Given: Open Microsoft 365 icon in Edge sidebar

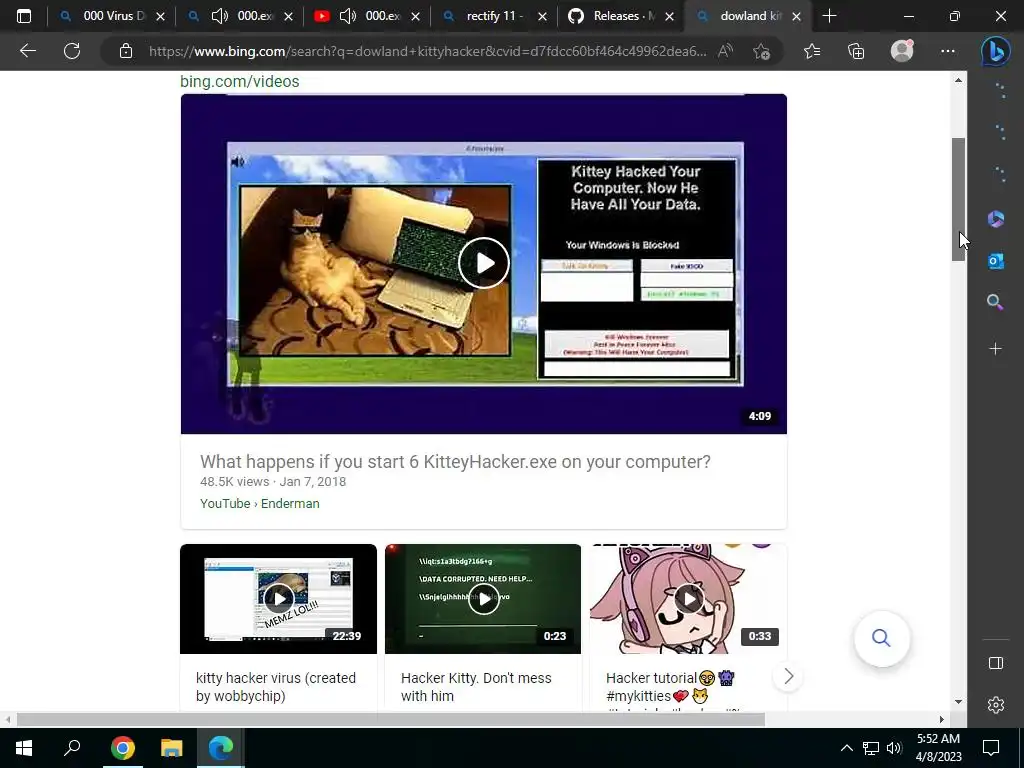Looking at the screenshot, I should 995,219.
